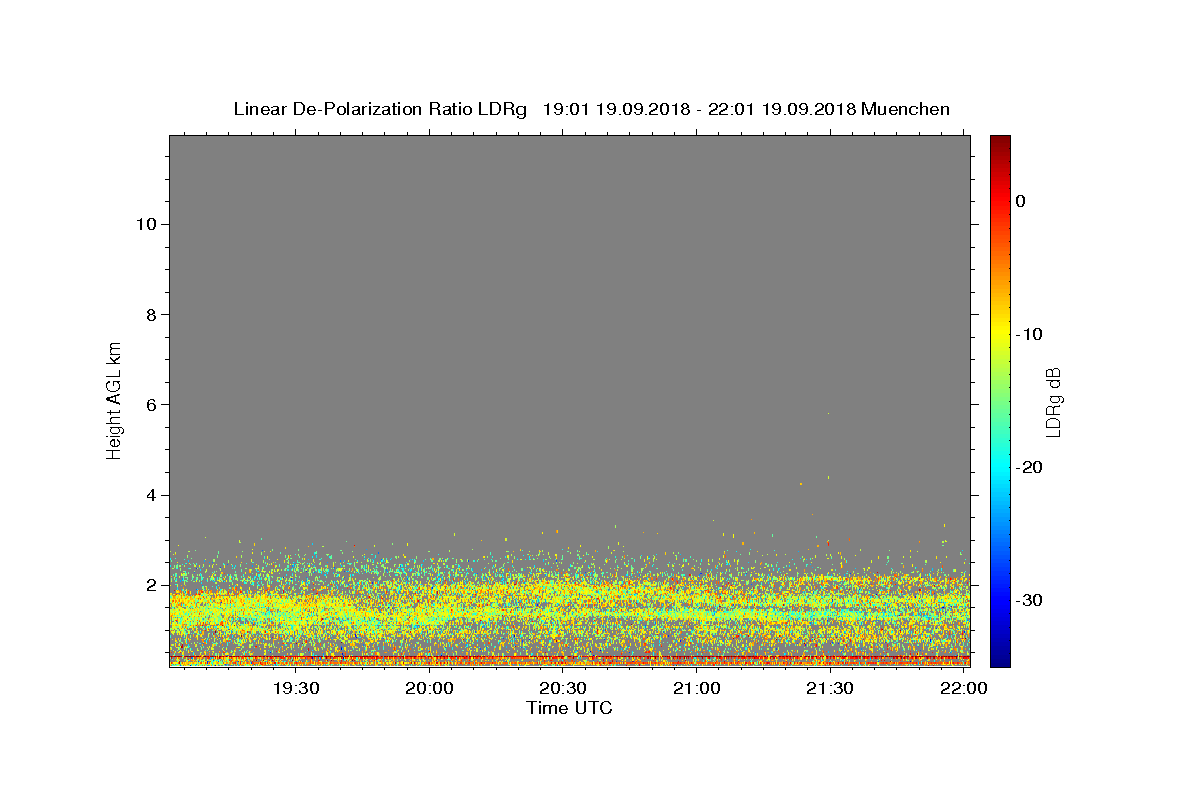Click the colorbar value -10

(1030, 334)
